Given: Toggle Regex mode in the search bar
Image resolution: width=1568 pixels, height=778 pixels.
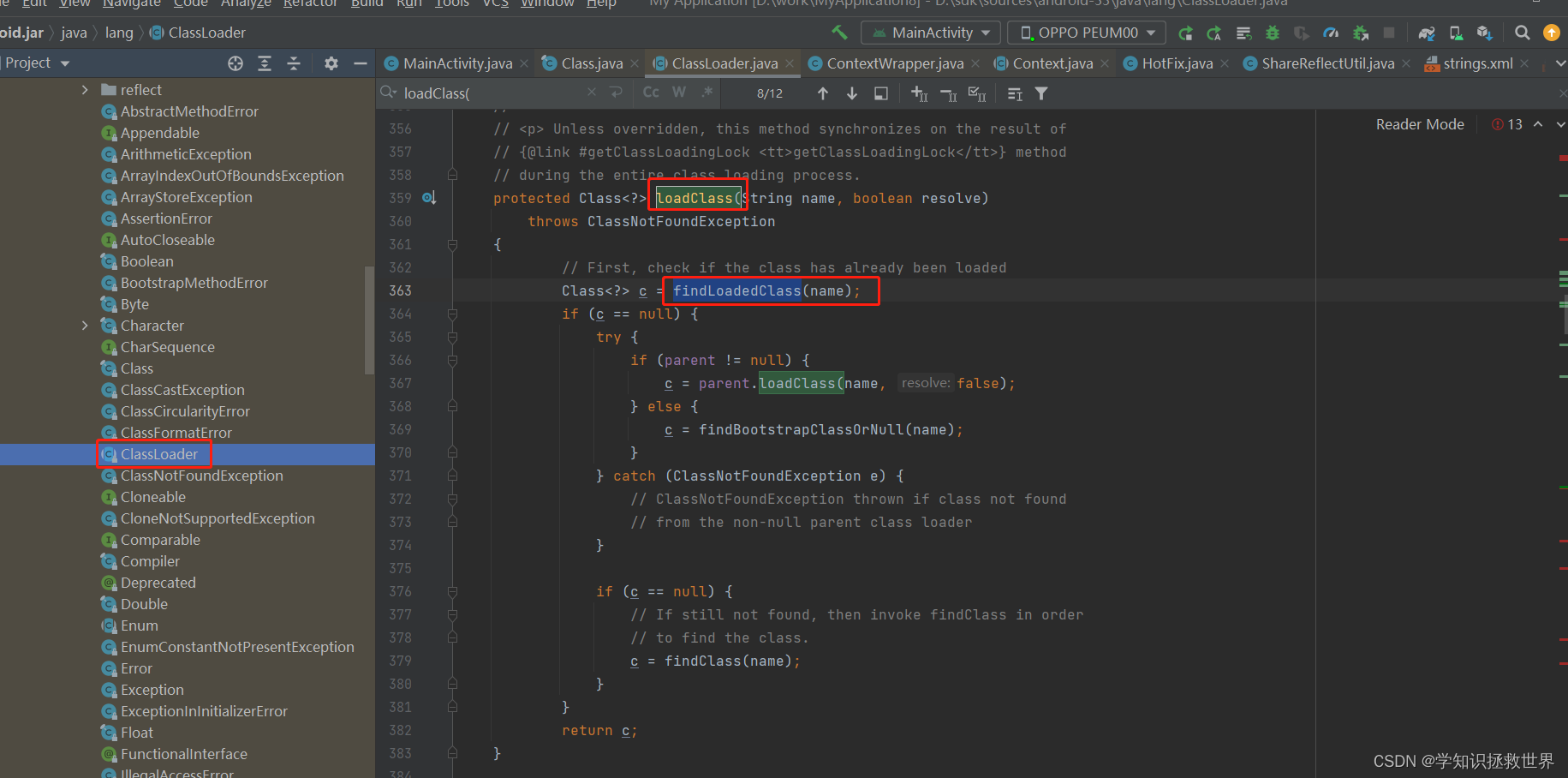Looking at the screenshot, I should pos(706,93).
